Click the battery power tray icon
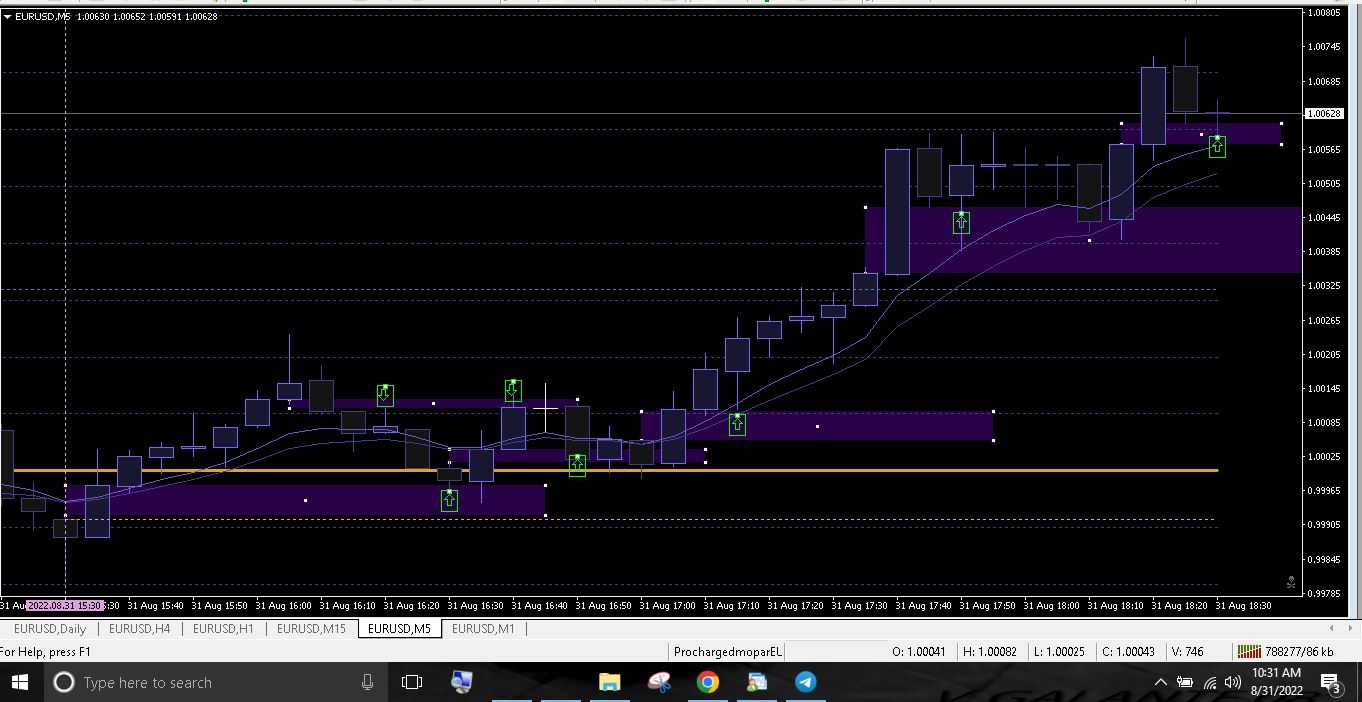1362x702 pixels. coord(1185,682)
